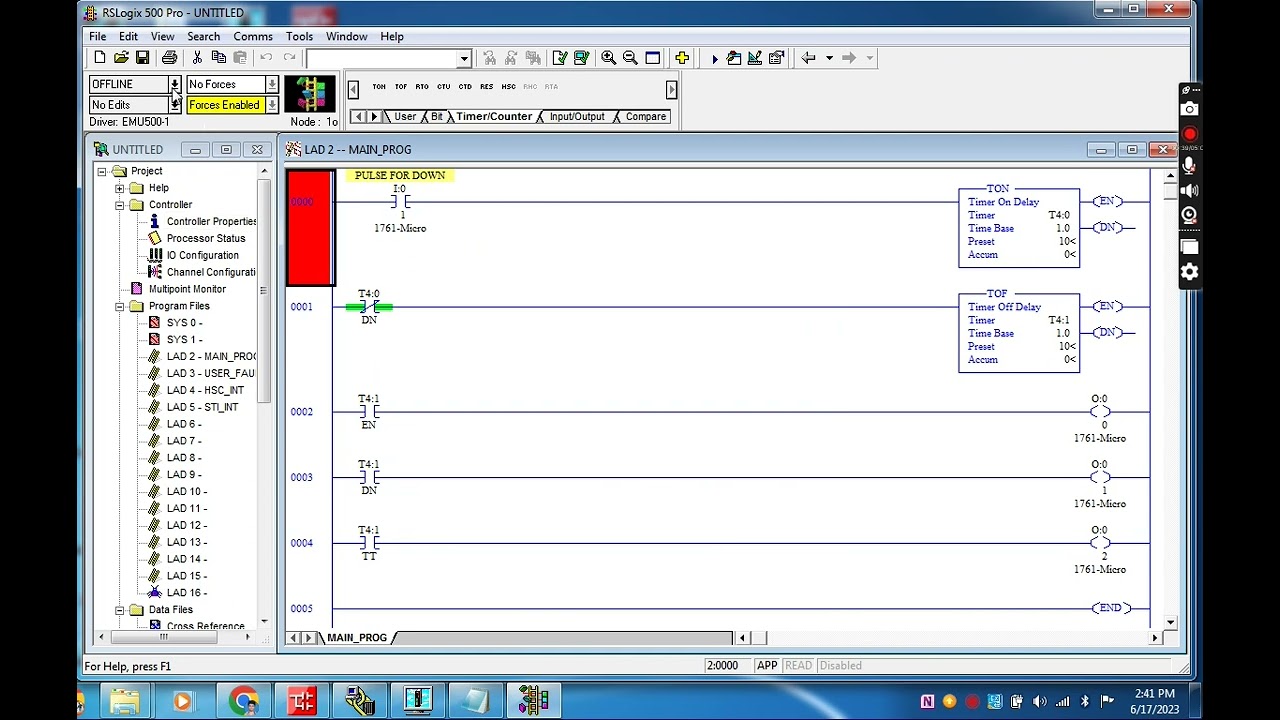Print the ladder using the printer icon

point(169,58)
